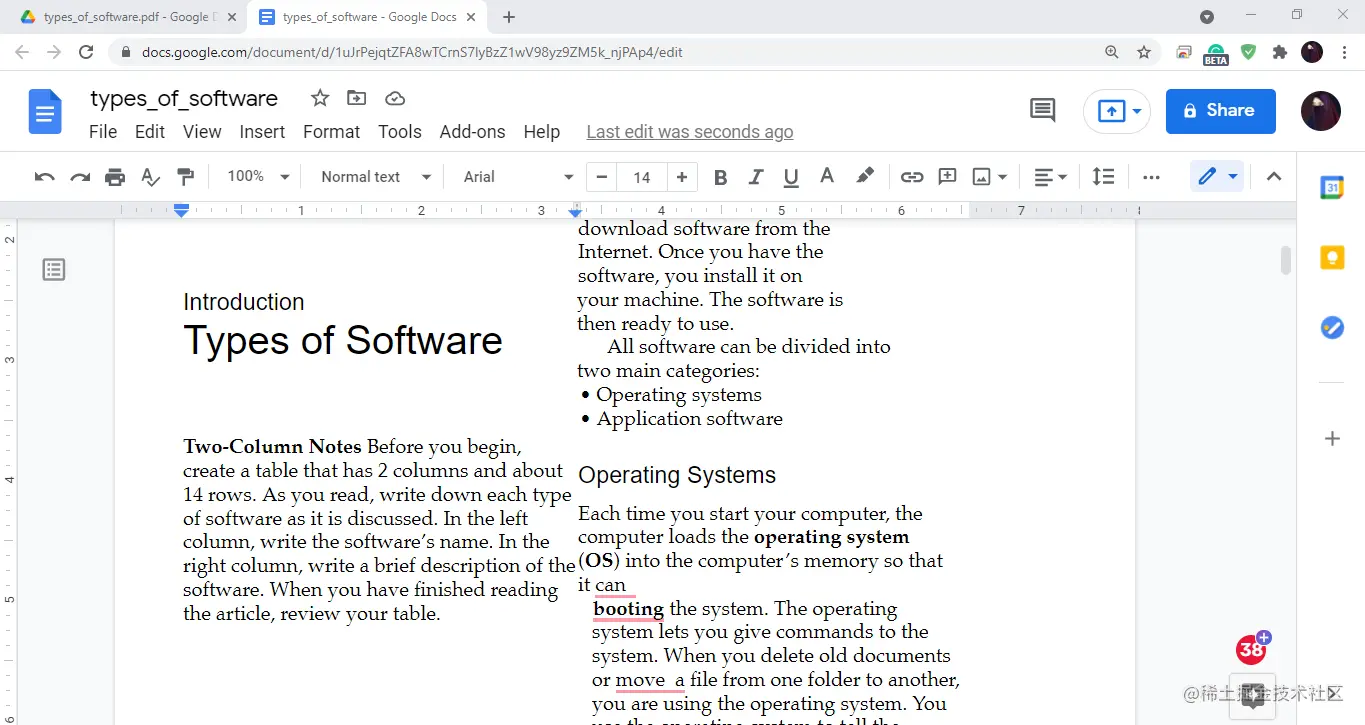The image size is (1365, 725).
Task: Toggle italic formatting
Action: click(x=756, y=177)
